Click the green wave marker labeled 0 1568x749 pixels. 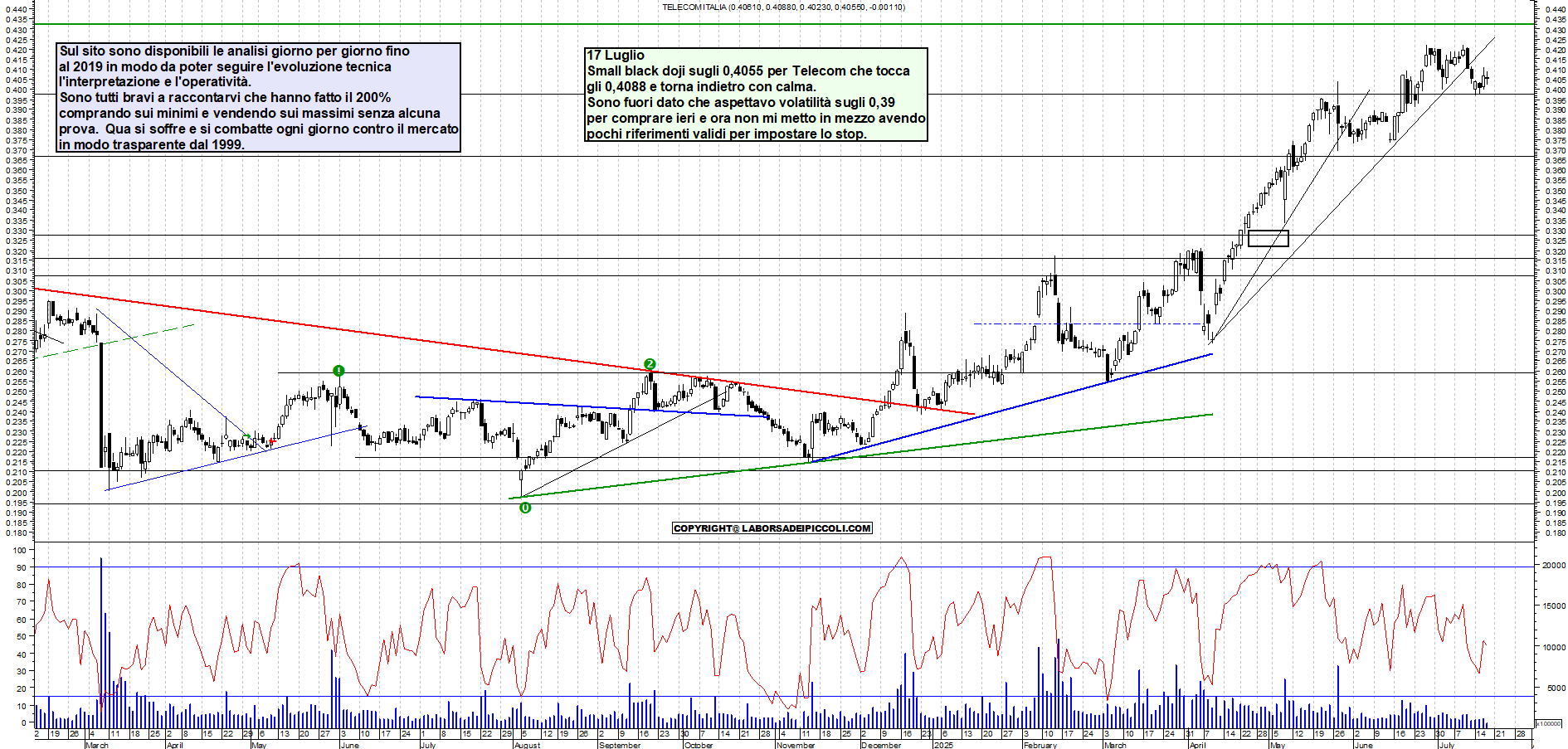pyautogui.click(x=525, y=508)
